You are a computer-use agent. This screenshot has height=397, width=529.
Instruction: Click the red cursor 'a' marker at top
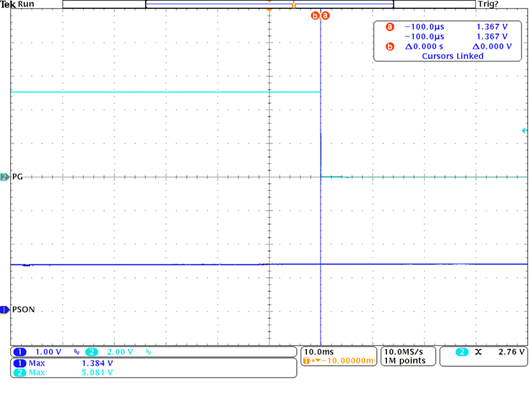coord(325,16)
